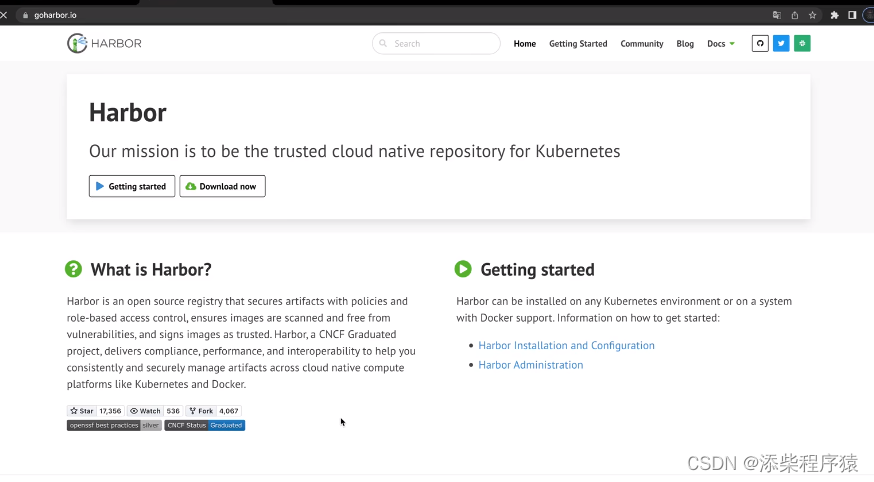The height and width of the screenshot is (482, 874).
Task: Click the star count 17,356
Action: pos(110,411)
